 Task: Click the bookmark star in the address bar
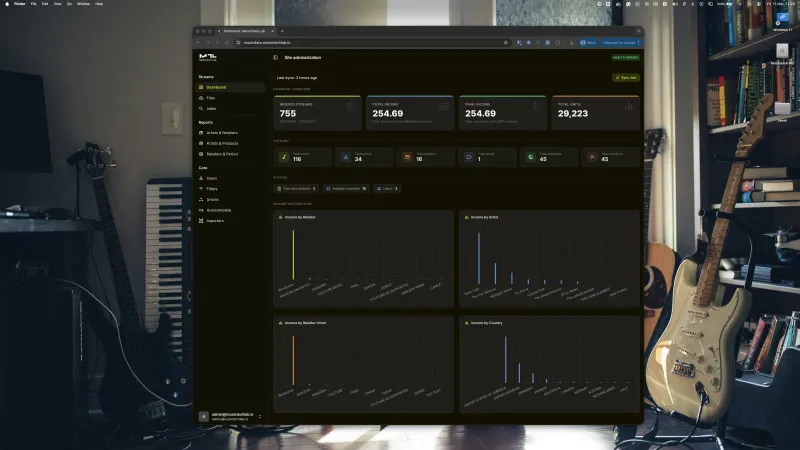pyautogui.click(x=506, y=43)
